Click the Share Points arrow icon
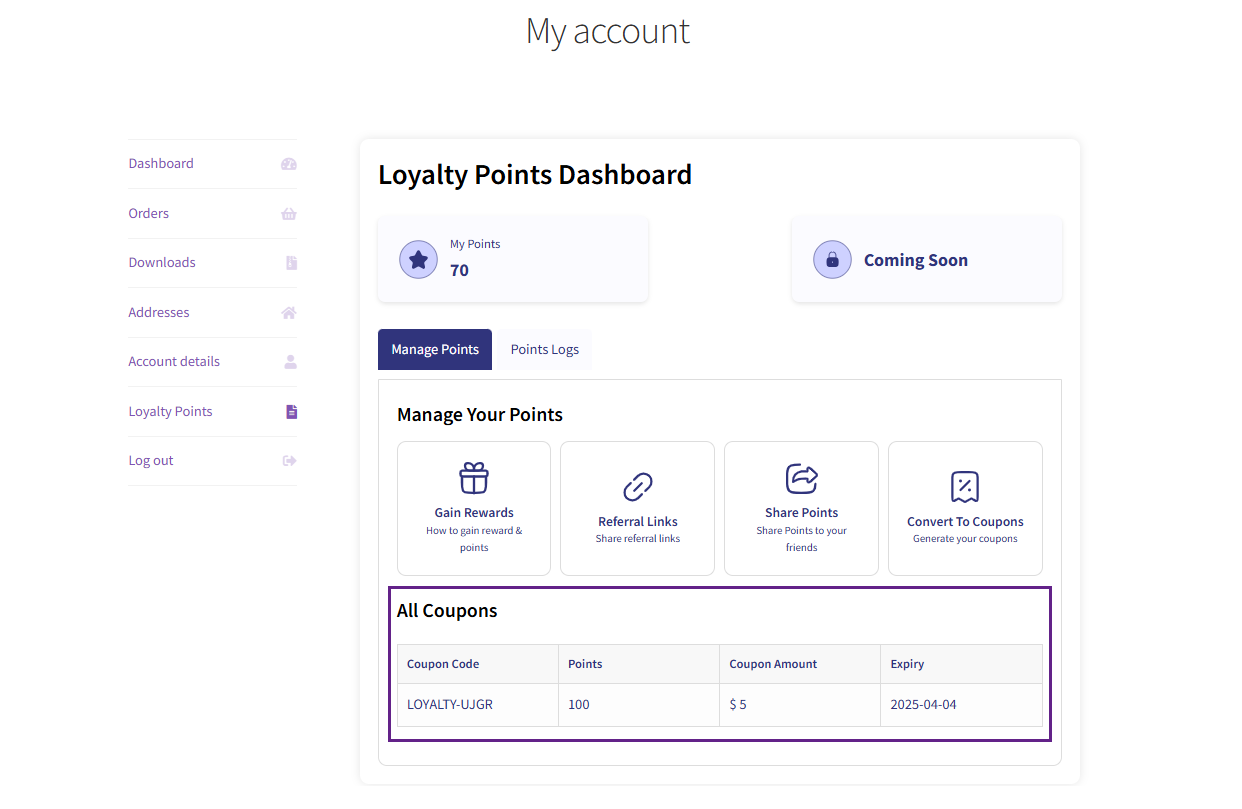The image size is (1242, 809). click(802, 478)
